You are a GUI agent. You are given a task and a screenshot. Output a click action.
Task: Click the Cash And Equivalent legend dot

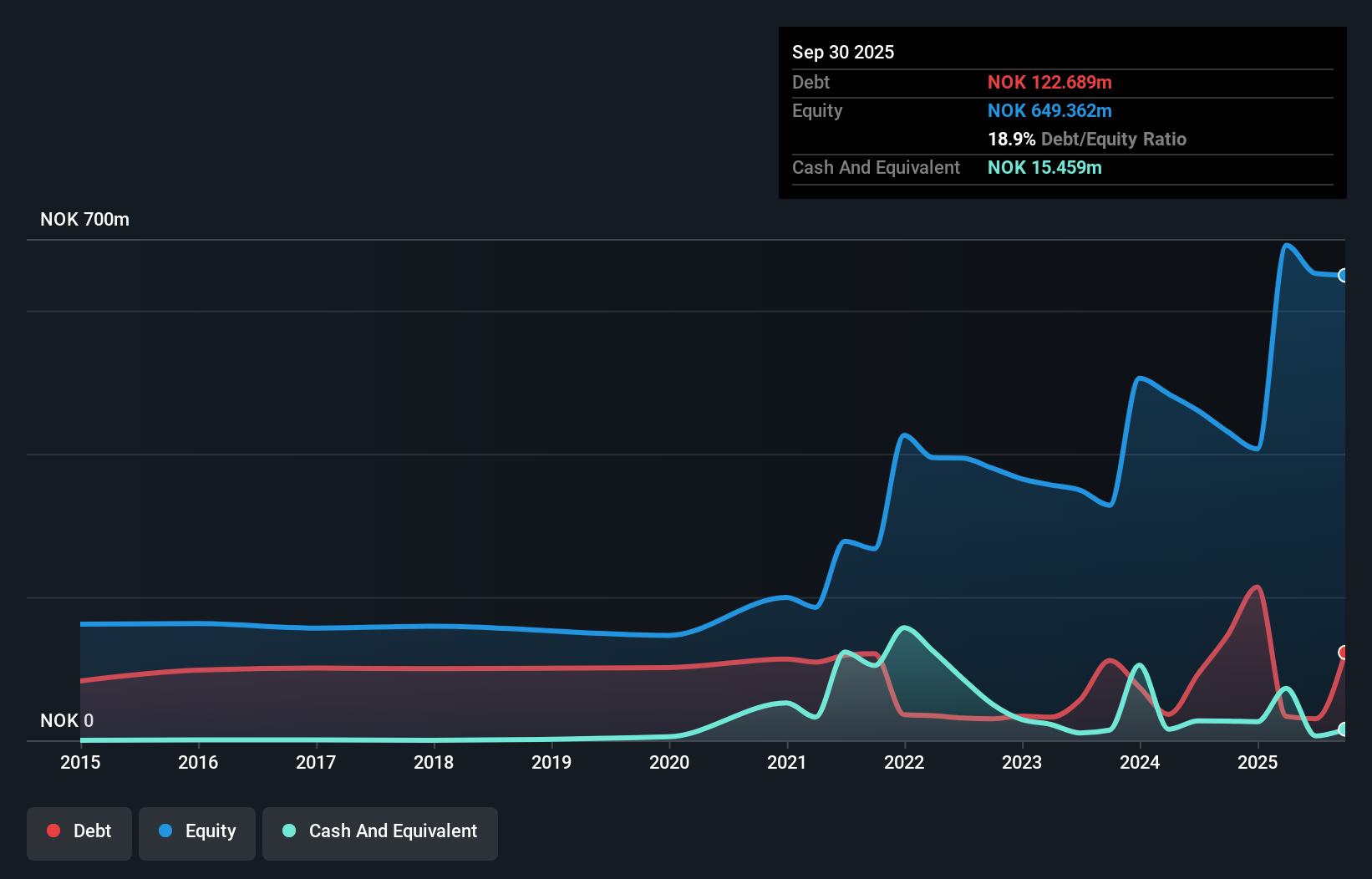coord(288,831)
